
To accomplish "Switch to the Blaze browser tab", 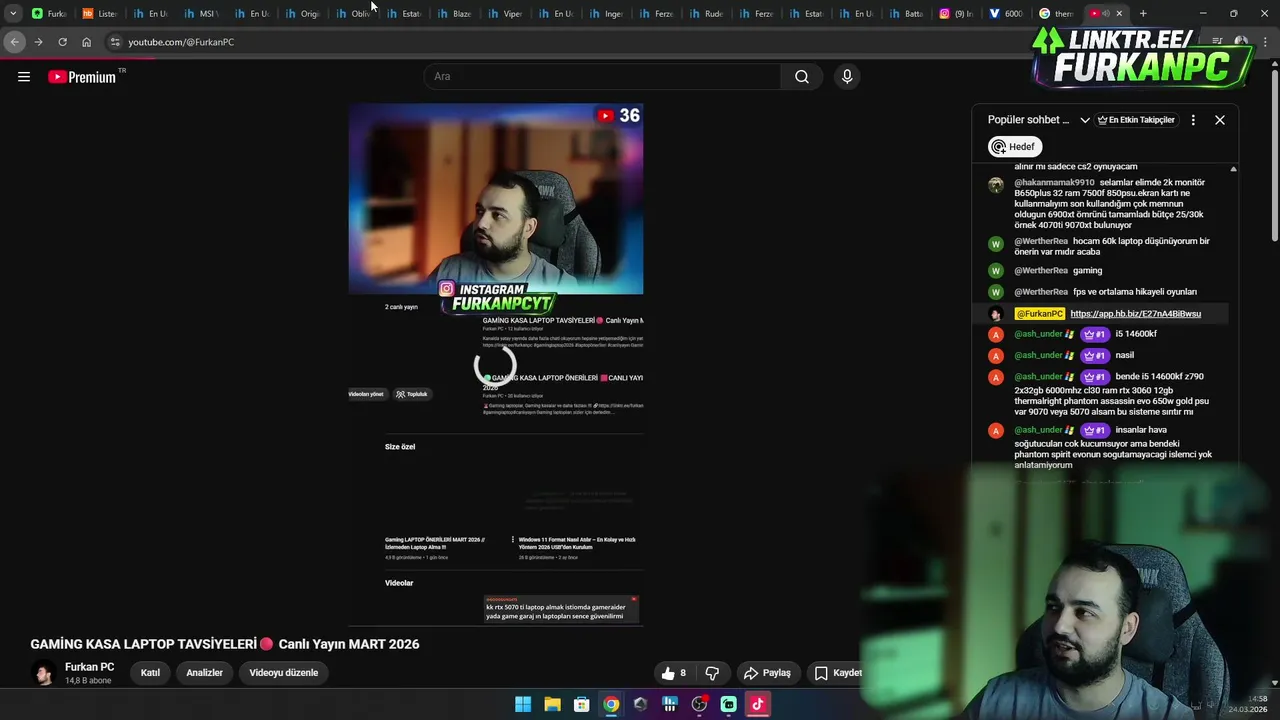I will point(453,14).
